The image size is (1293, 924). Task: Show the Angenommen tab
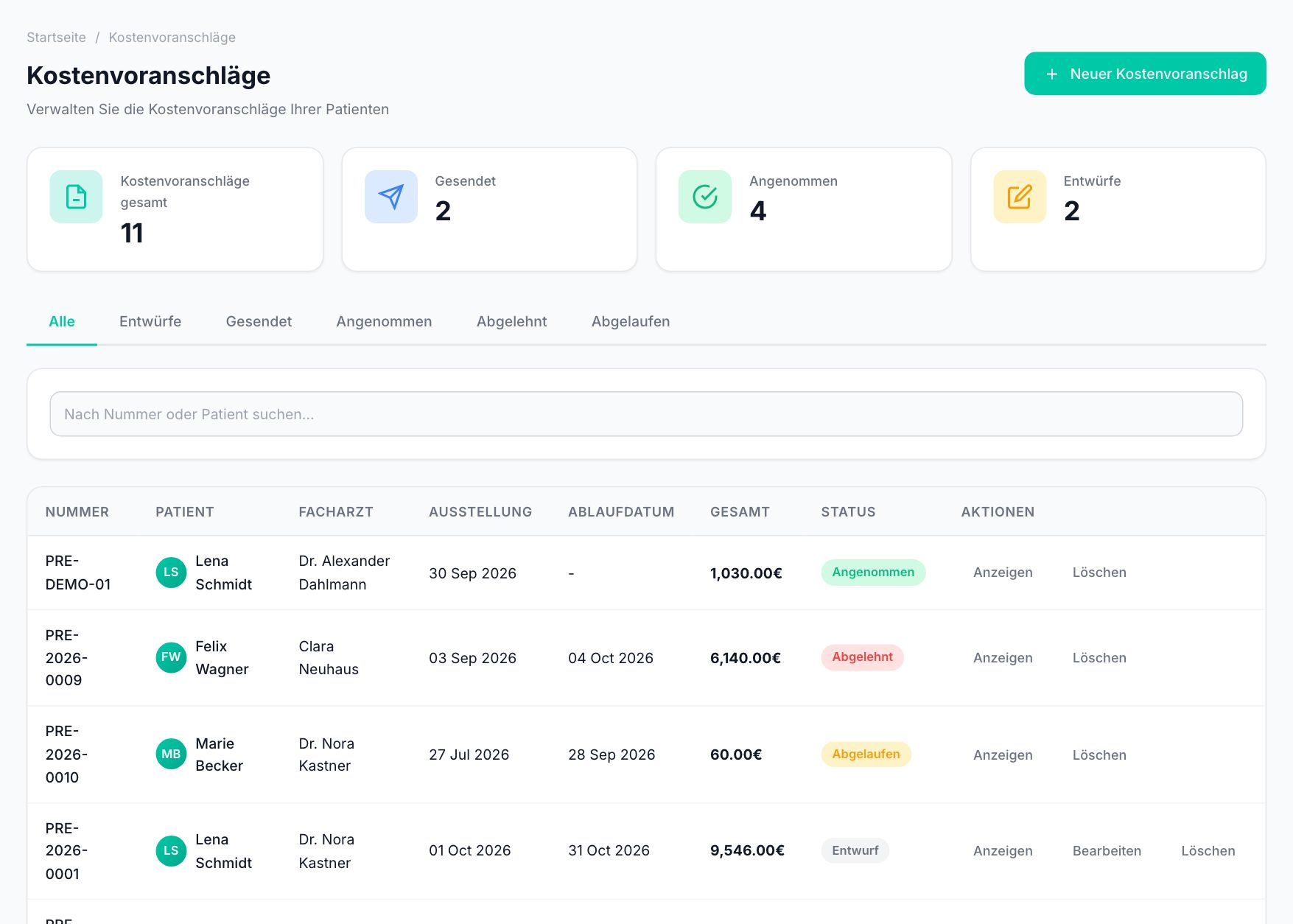384,321
